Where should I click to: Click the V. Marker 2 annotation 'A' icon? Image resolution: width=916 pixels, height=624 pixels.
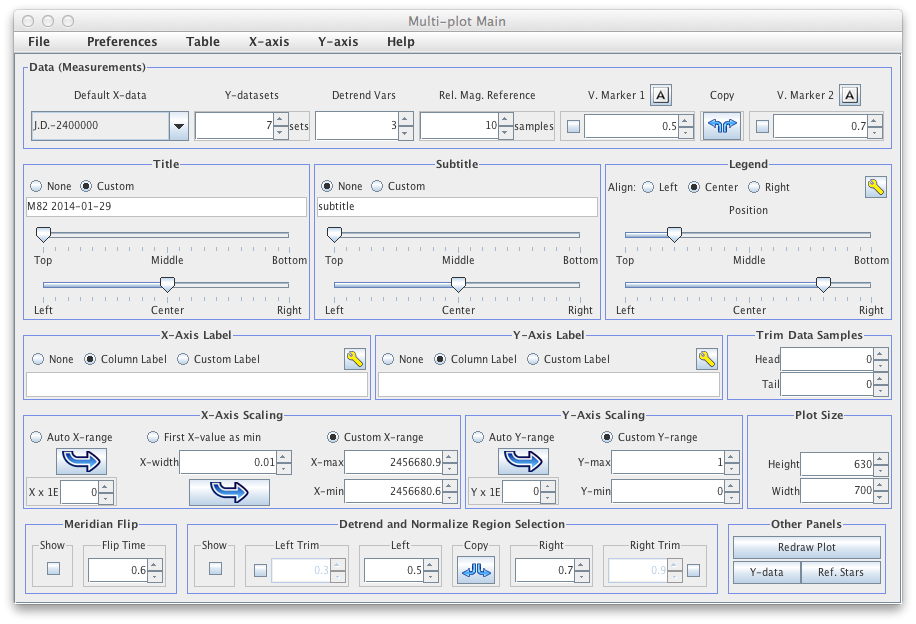[x=850, y=95]
